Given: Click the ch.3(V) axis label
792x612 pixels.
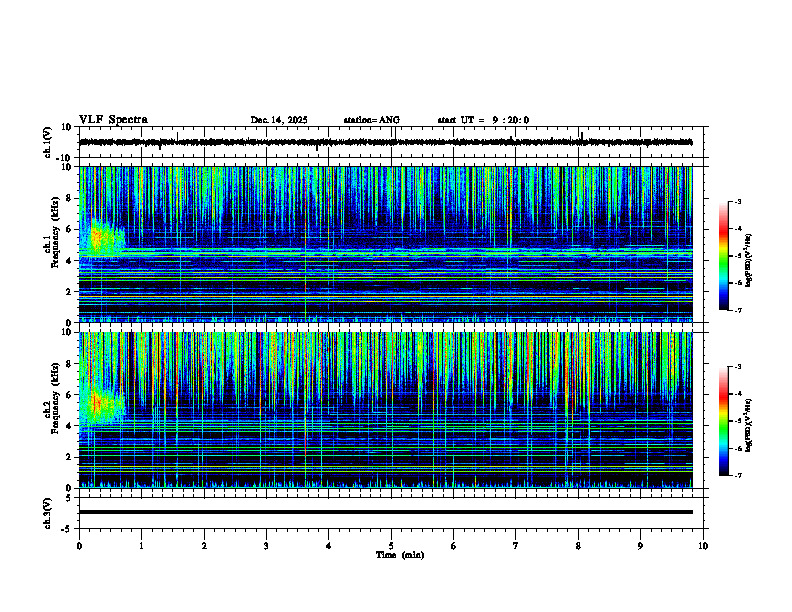Looking at the screenshot, I should click(x=48, y=513).
